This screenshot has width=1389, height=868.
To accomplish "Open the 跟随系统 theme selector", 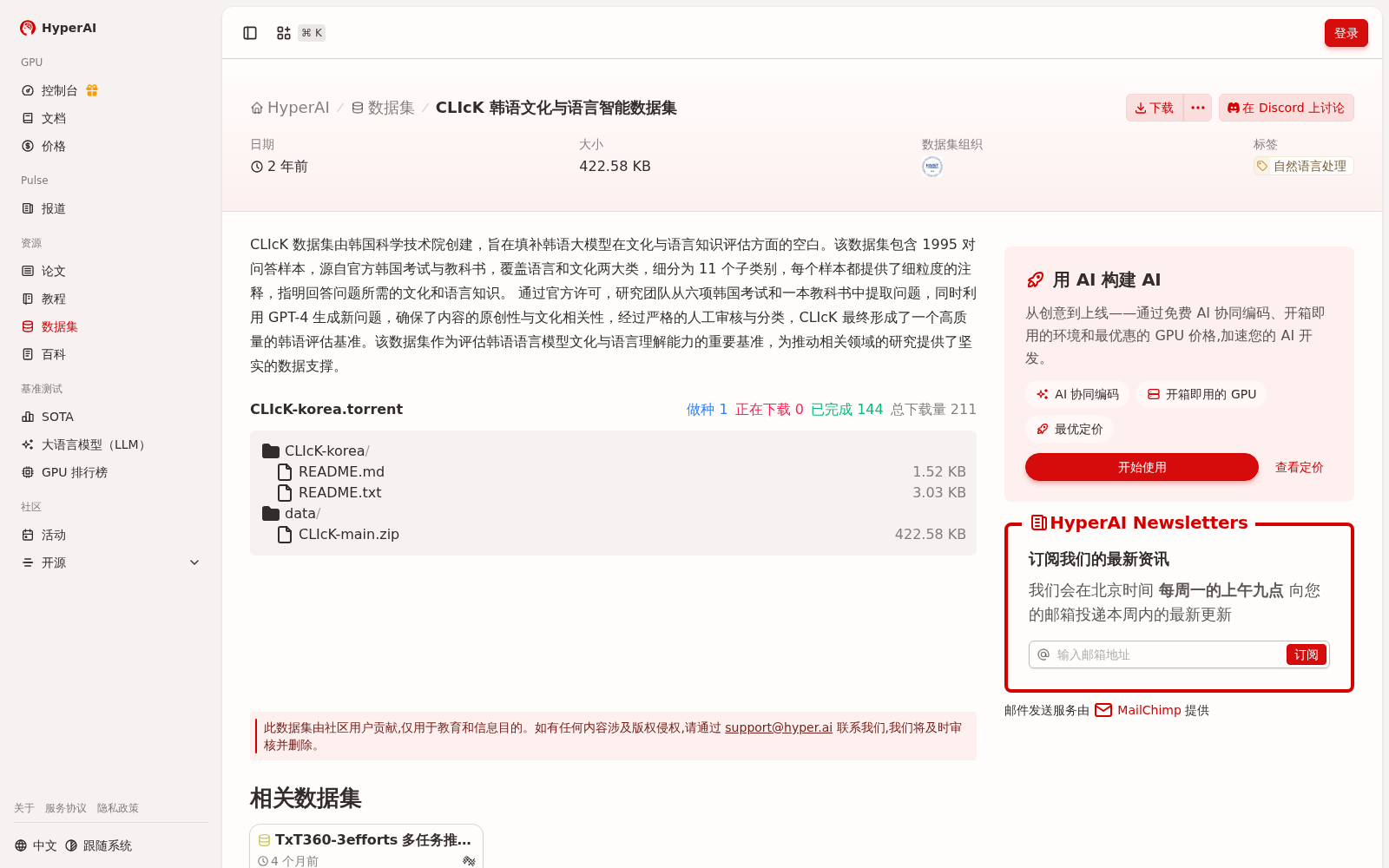I will point(98,845).
